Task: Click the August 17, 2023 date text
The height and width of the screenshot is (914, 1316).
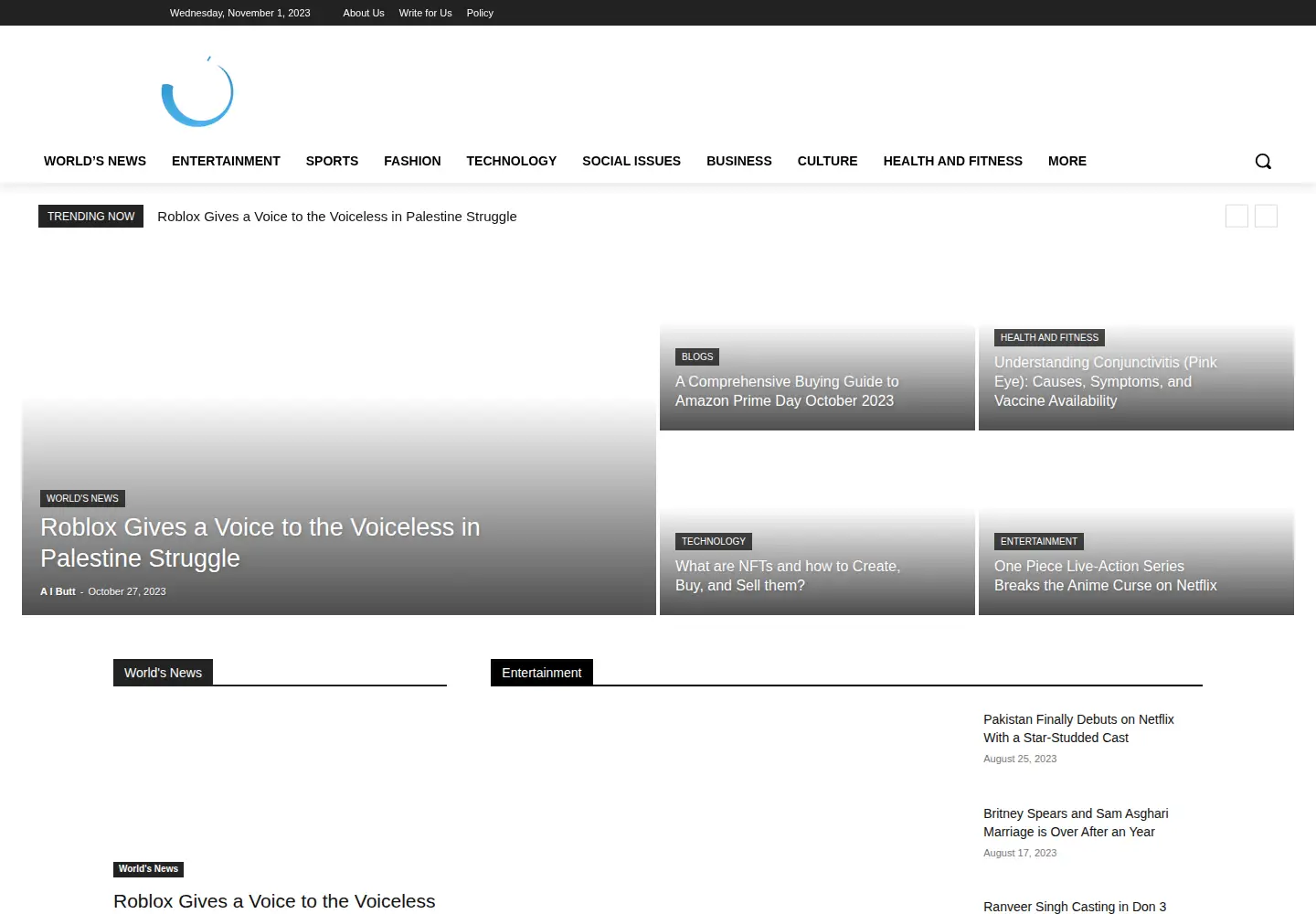Action: click(1020, 853)
